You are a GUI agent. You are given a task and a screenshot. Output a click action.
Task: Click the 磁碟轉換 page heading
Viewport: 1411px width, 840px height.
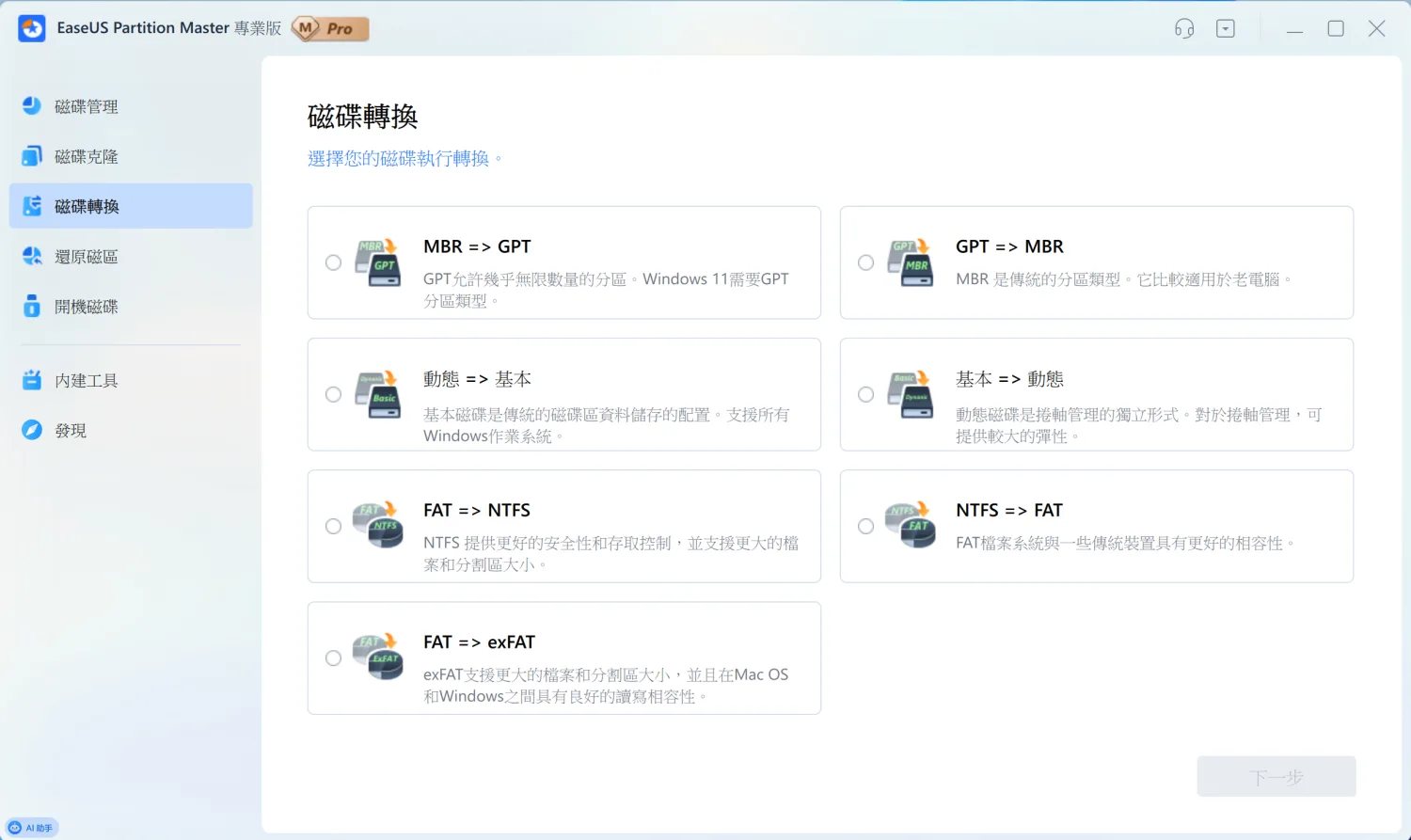362,117
